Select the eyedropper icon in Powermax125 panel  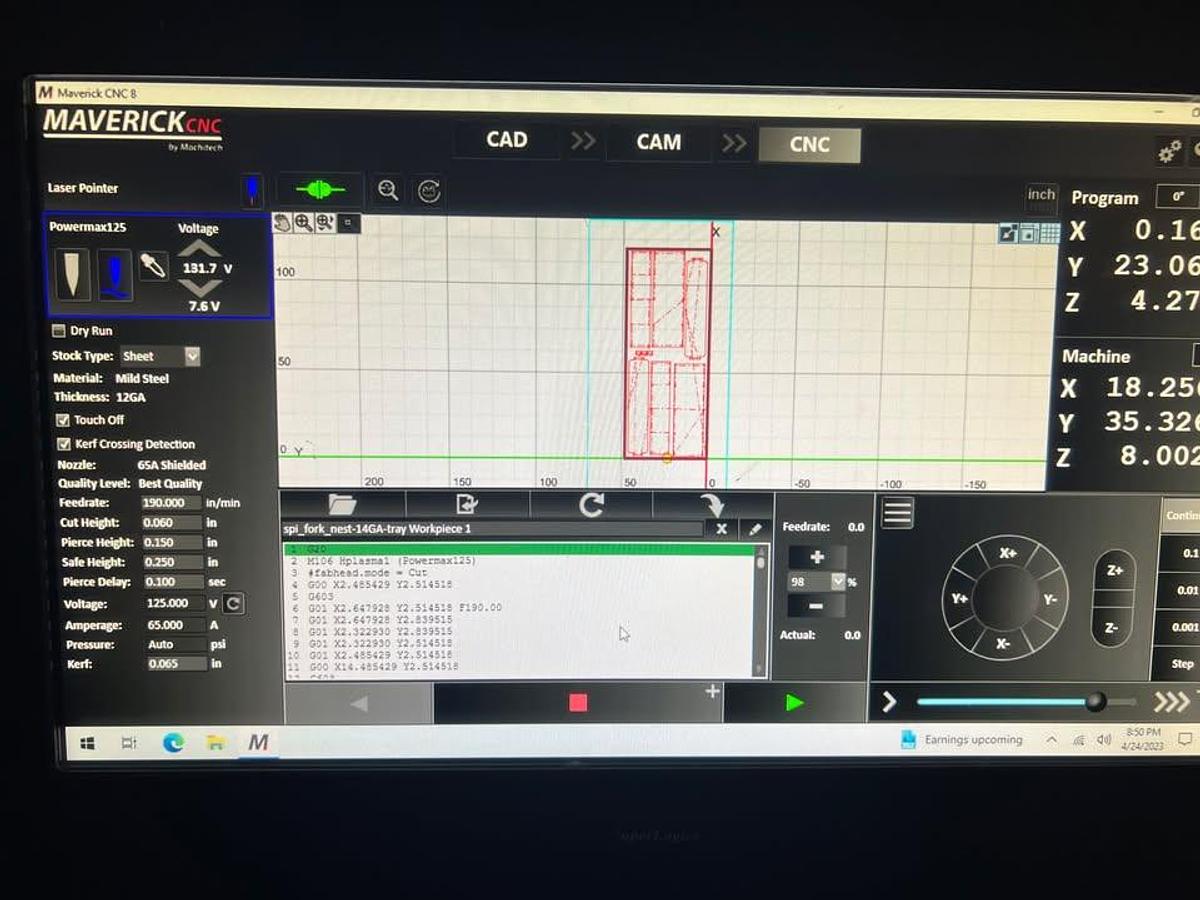tap(153, 267)
